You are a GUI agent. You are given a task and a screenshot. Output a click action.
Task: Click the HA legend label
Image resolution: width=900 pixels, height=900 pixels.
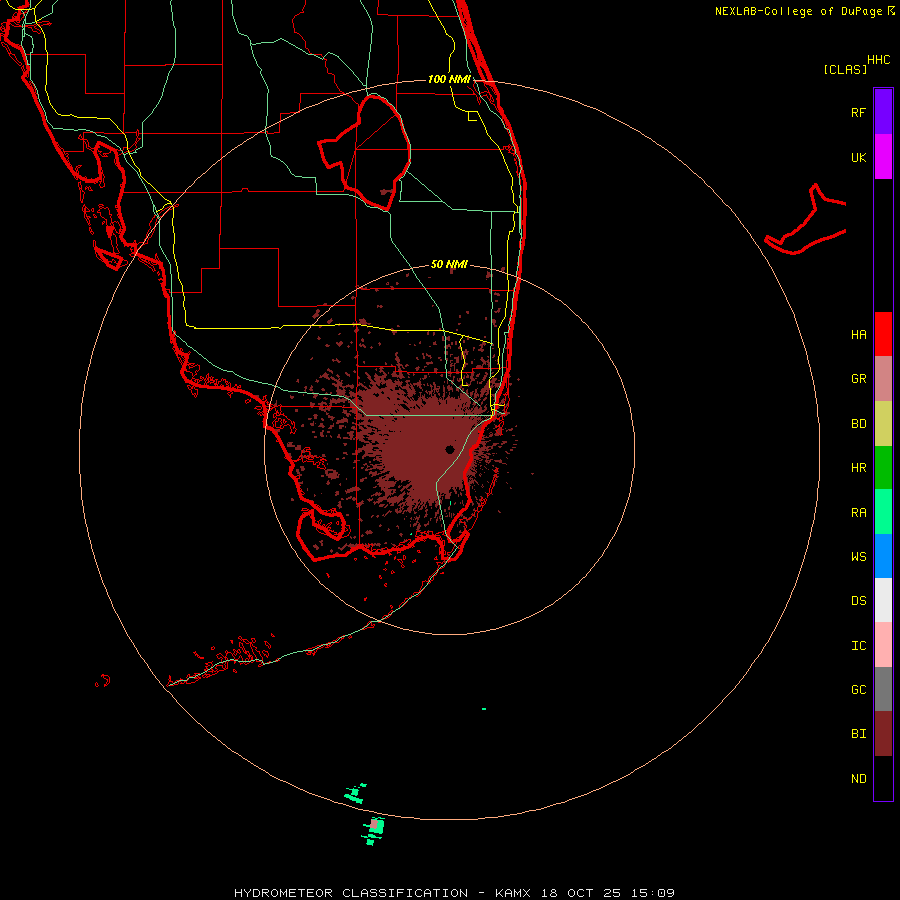(x=858, y=334)
